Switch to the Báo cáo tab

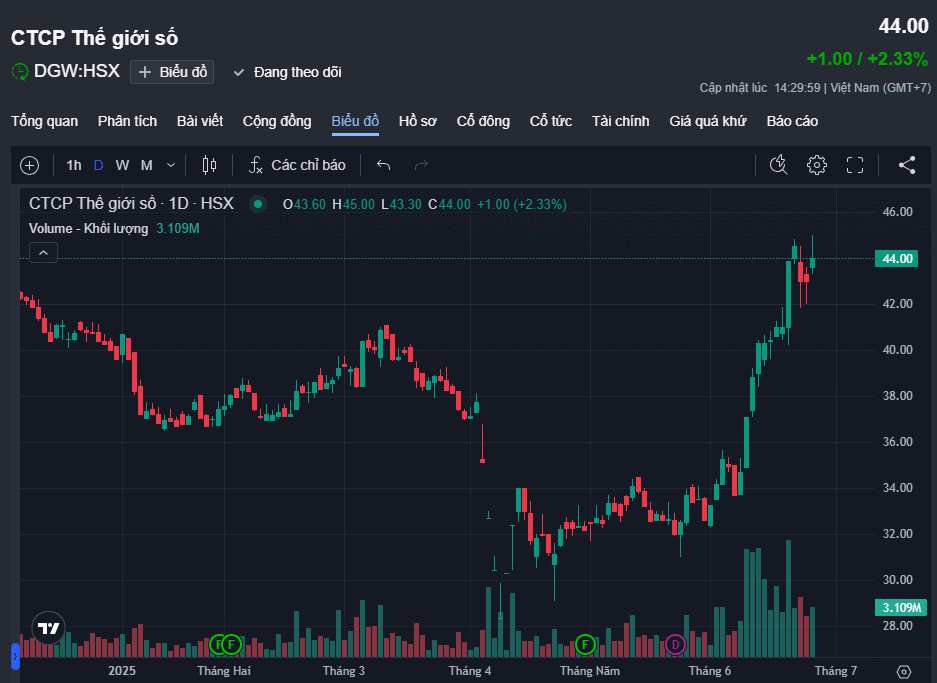click(792, 121)
